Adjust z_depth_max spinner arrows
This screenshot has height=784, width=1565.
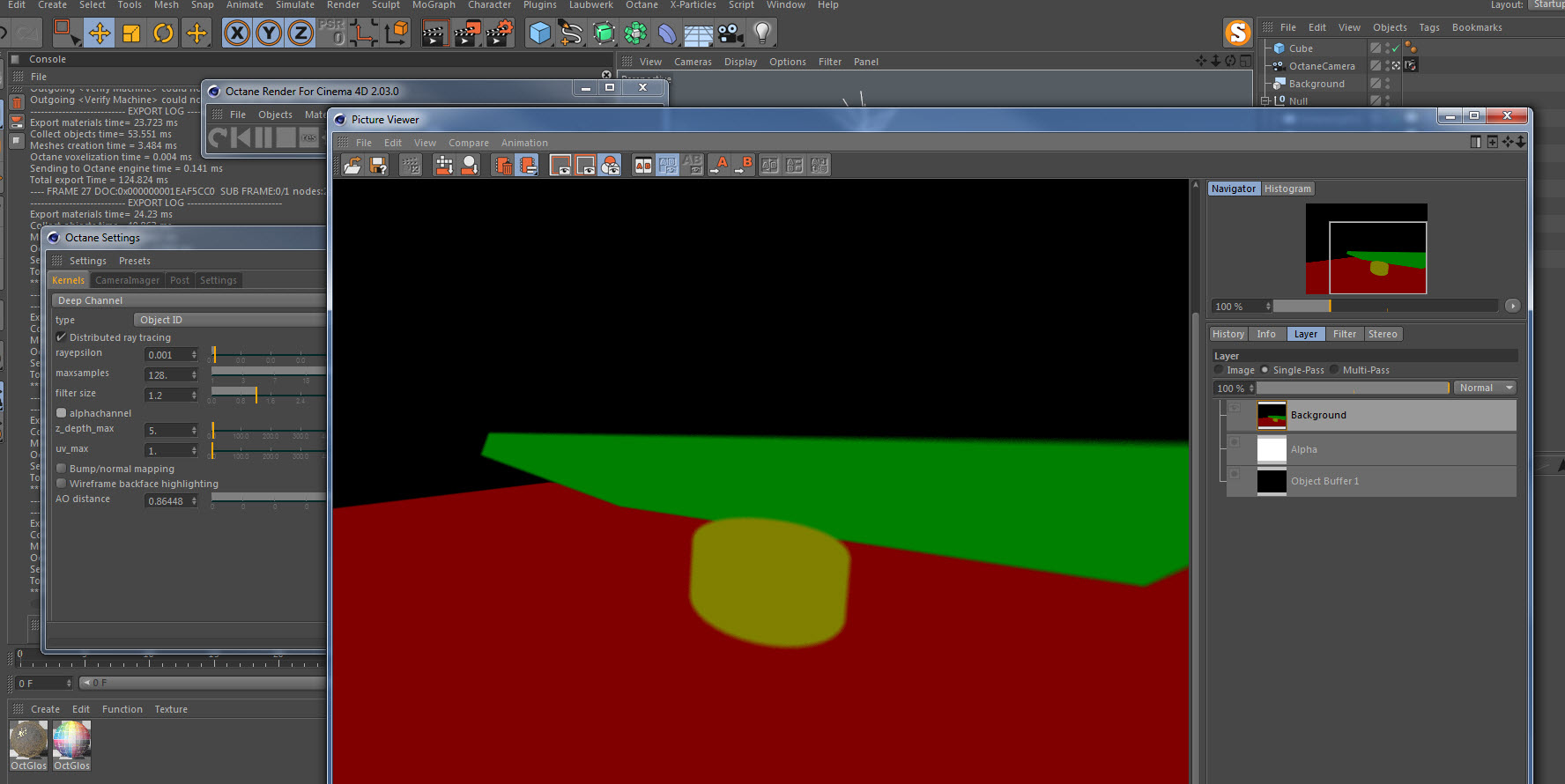[194, 431]
